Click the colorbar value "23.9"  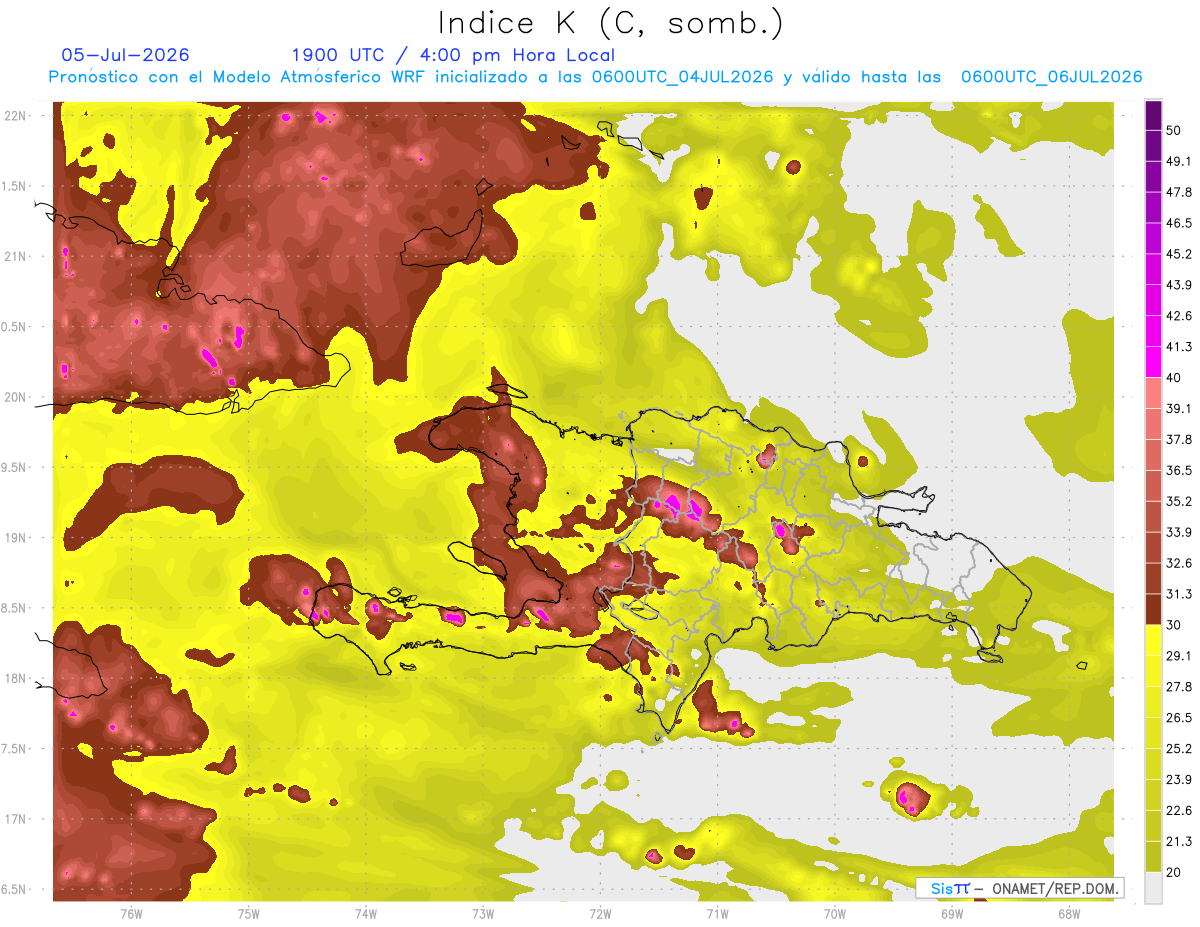[x=1179, y=780]
